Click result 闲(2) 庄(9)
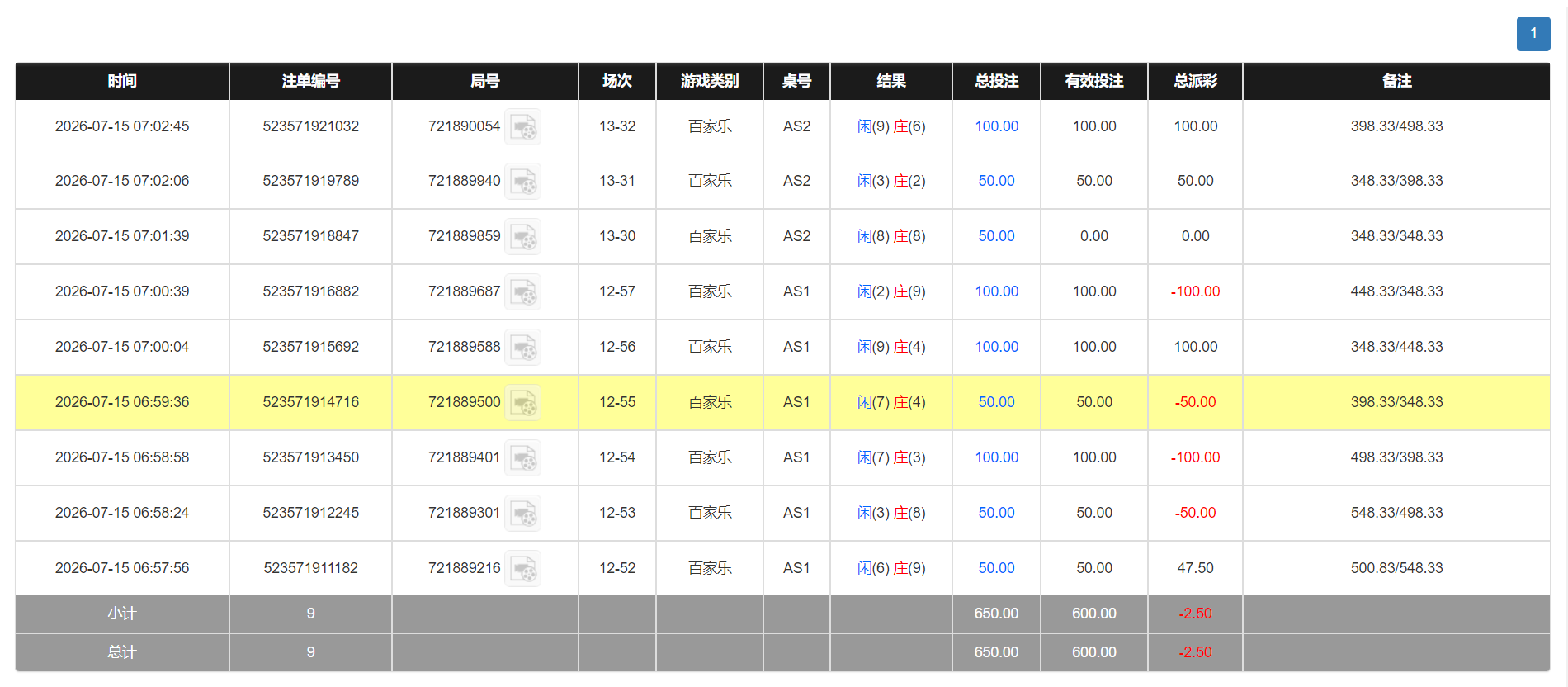Screen dimensions: 1568x687 tap(891, 291)
